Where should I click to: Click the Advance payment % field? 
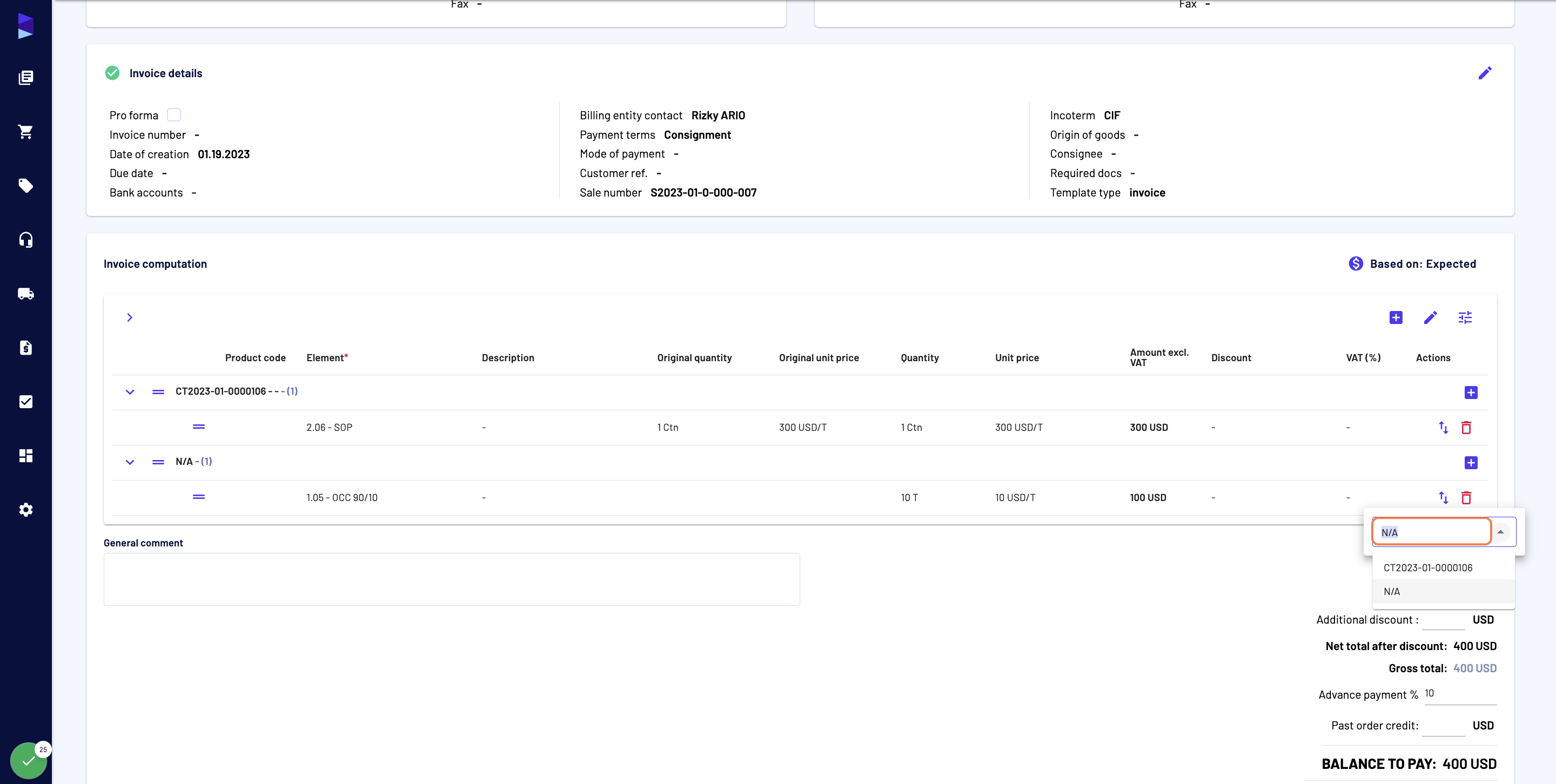click(1460, 694)
